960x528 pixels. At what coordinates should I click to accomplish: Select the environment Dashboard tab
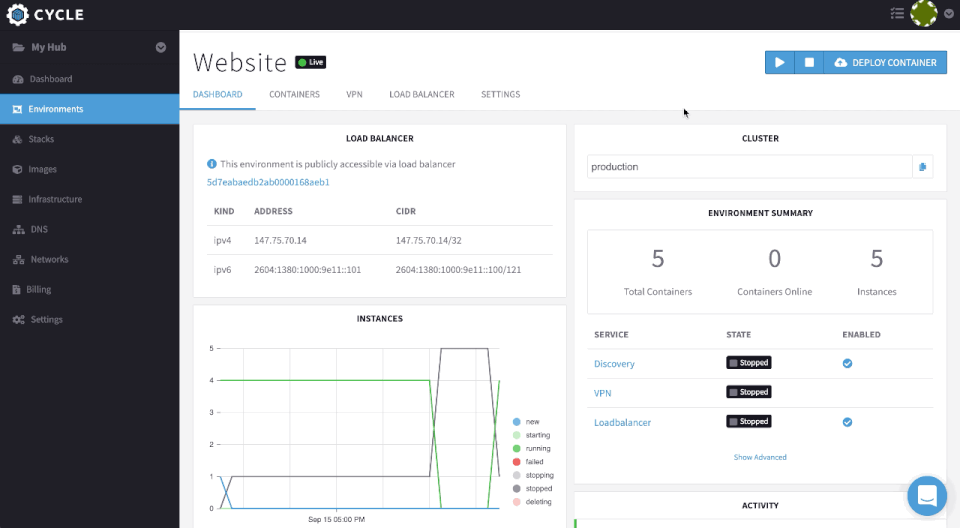coord(217,94)
